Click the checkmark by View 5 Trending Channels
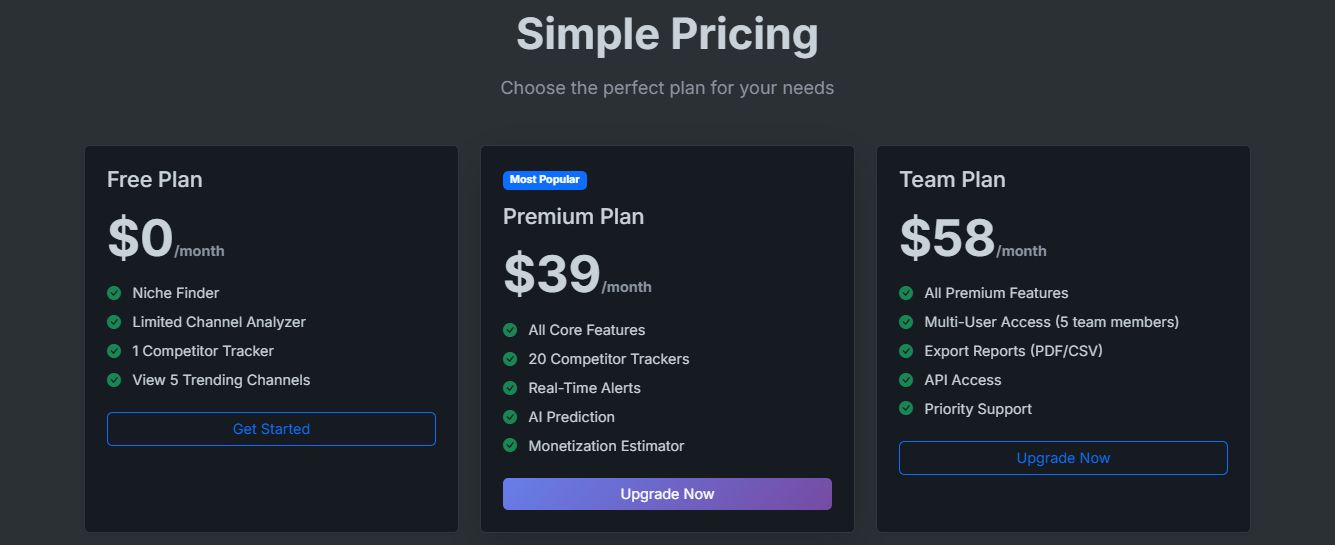Screen dimensions: 1335x545 pos(114,380)
